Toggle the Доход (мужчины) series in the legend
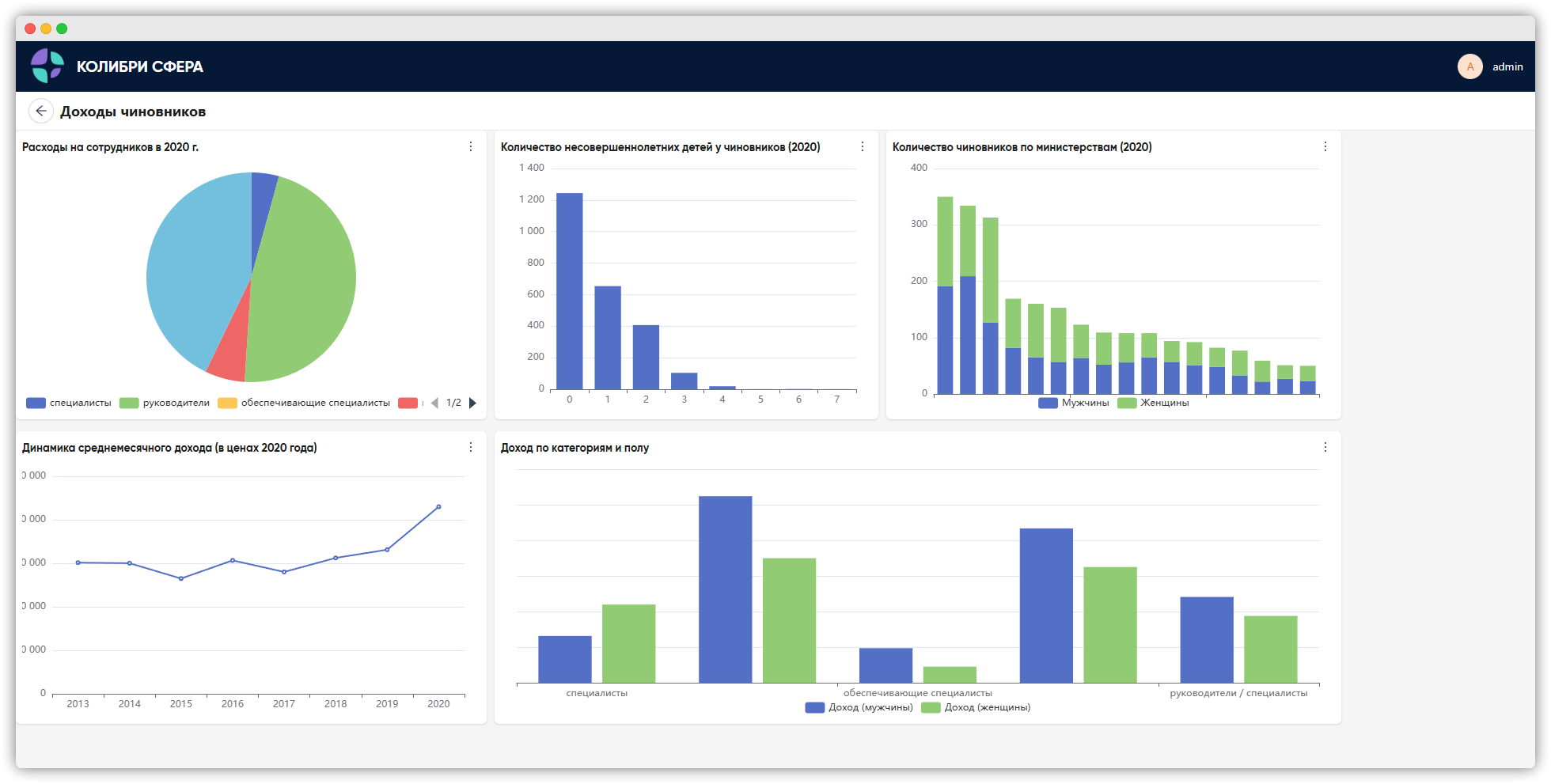 [859, 708]
